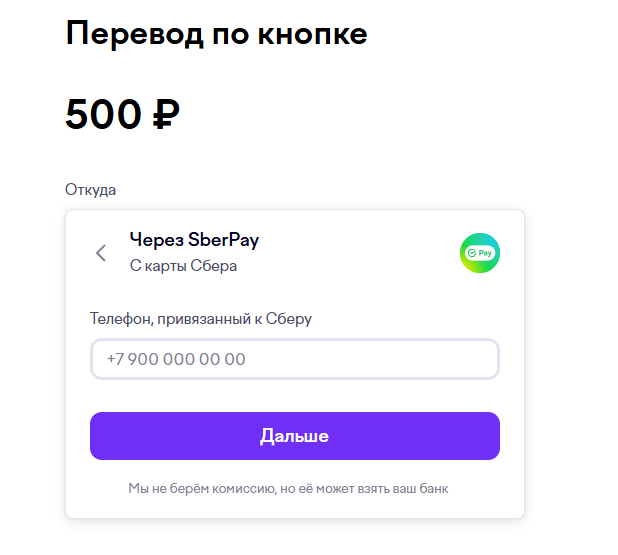
Task: Click the 500 ₽ amount text
Action: (x=122, y=114)
